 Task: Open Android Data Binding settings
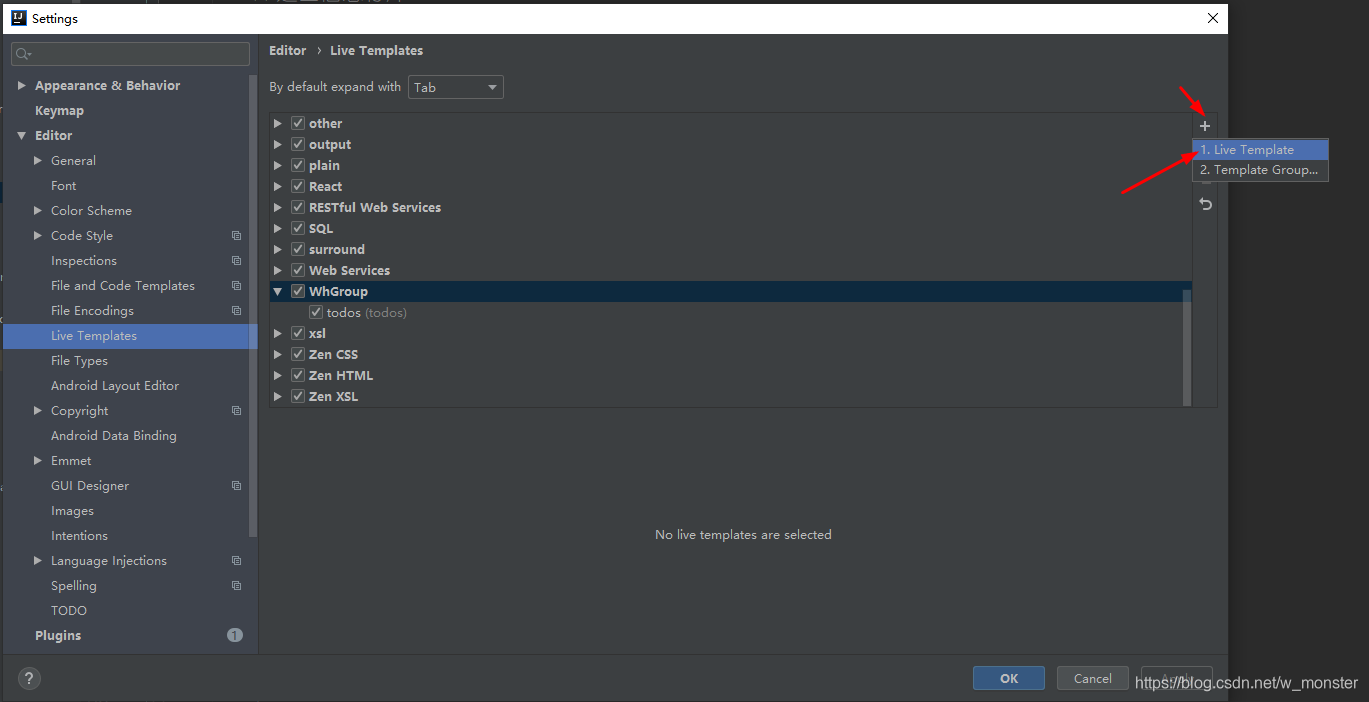point(114,435)
